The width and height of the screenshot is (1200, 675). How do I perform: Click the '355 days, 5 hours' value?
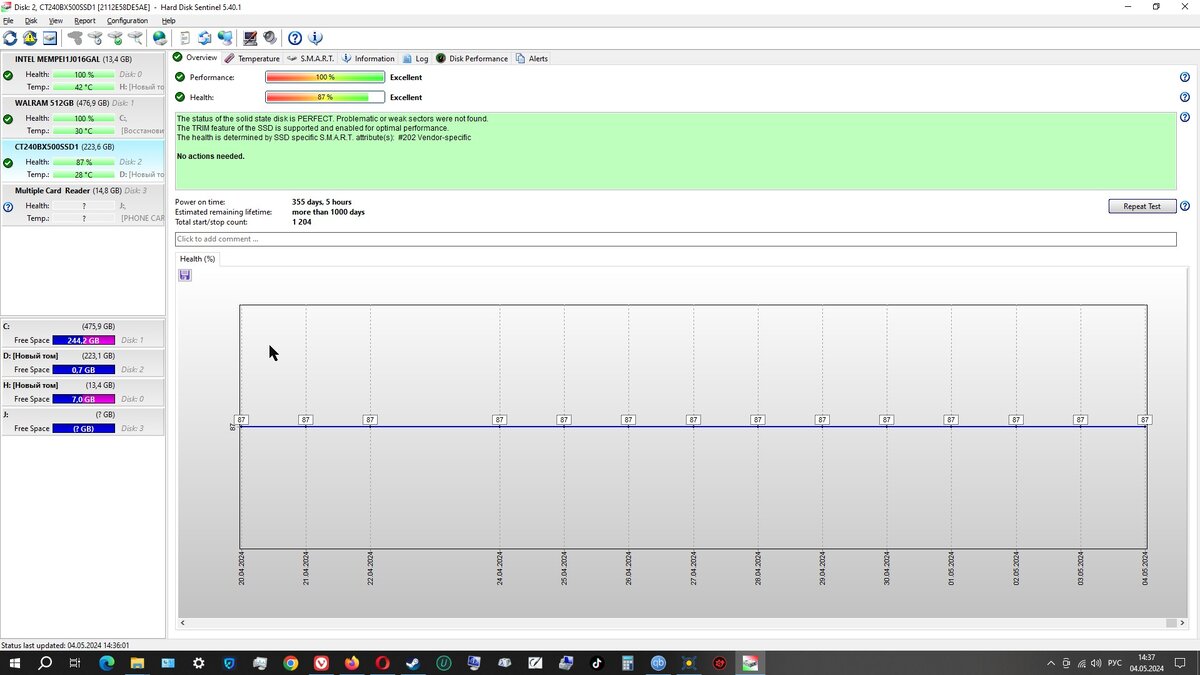click(x=322, y=202)
